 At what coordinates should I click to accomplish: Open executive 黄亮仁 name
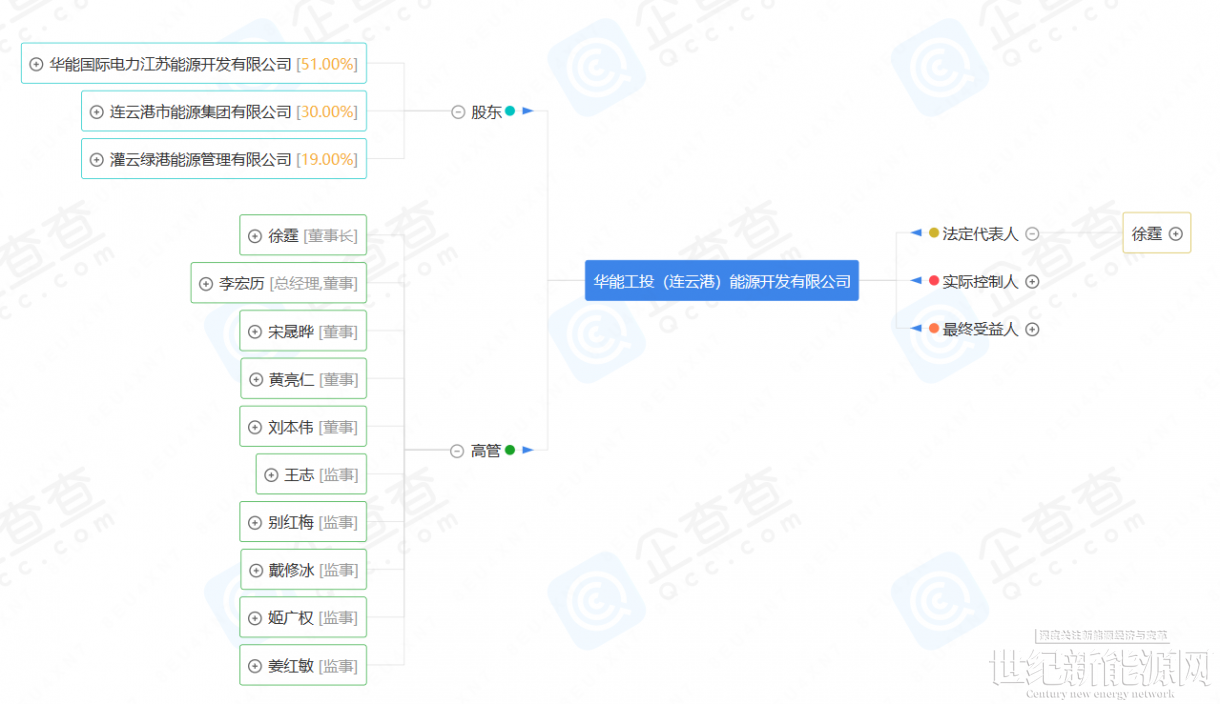[291, 380]
